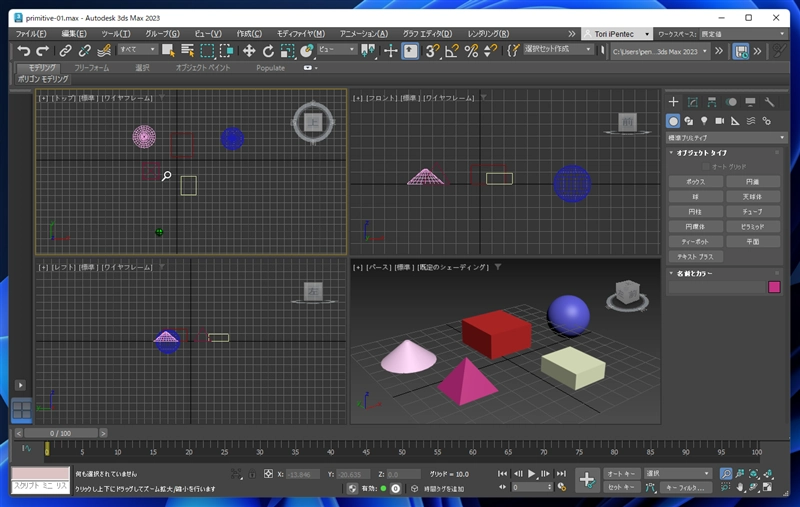Activate the Select and Move tool
The width and height of the screenshot is (800, 507).
coord(249,50)
